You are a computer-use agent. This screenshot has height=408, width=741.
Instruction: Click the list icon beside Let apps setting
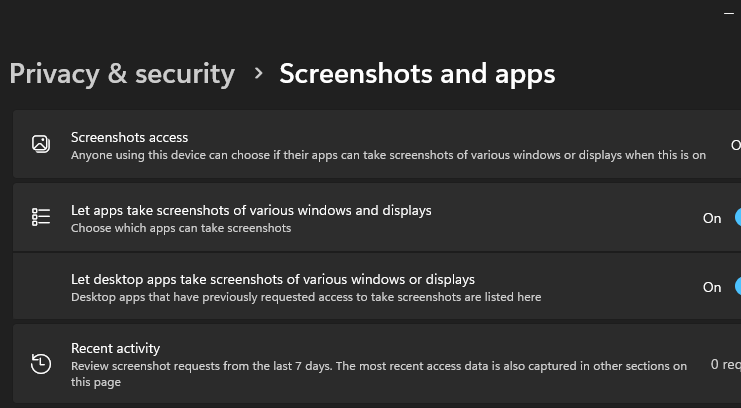tap(41, 218)
